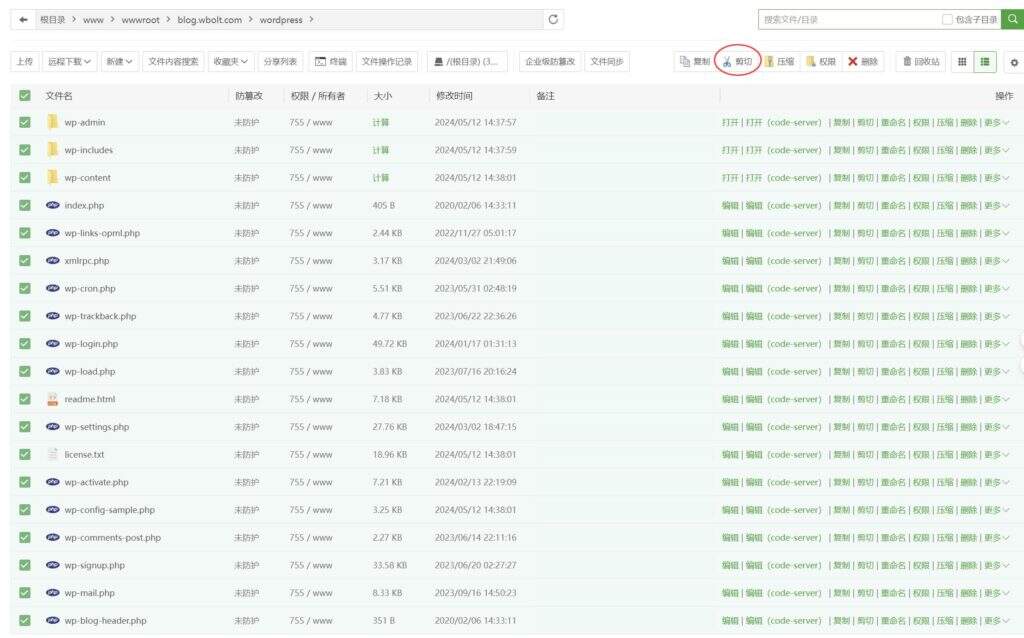1024x638 pixels.
Task: Uncheck the wp-admin row checkbox
Action: pos(25,122)
